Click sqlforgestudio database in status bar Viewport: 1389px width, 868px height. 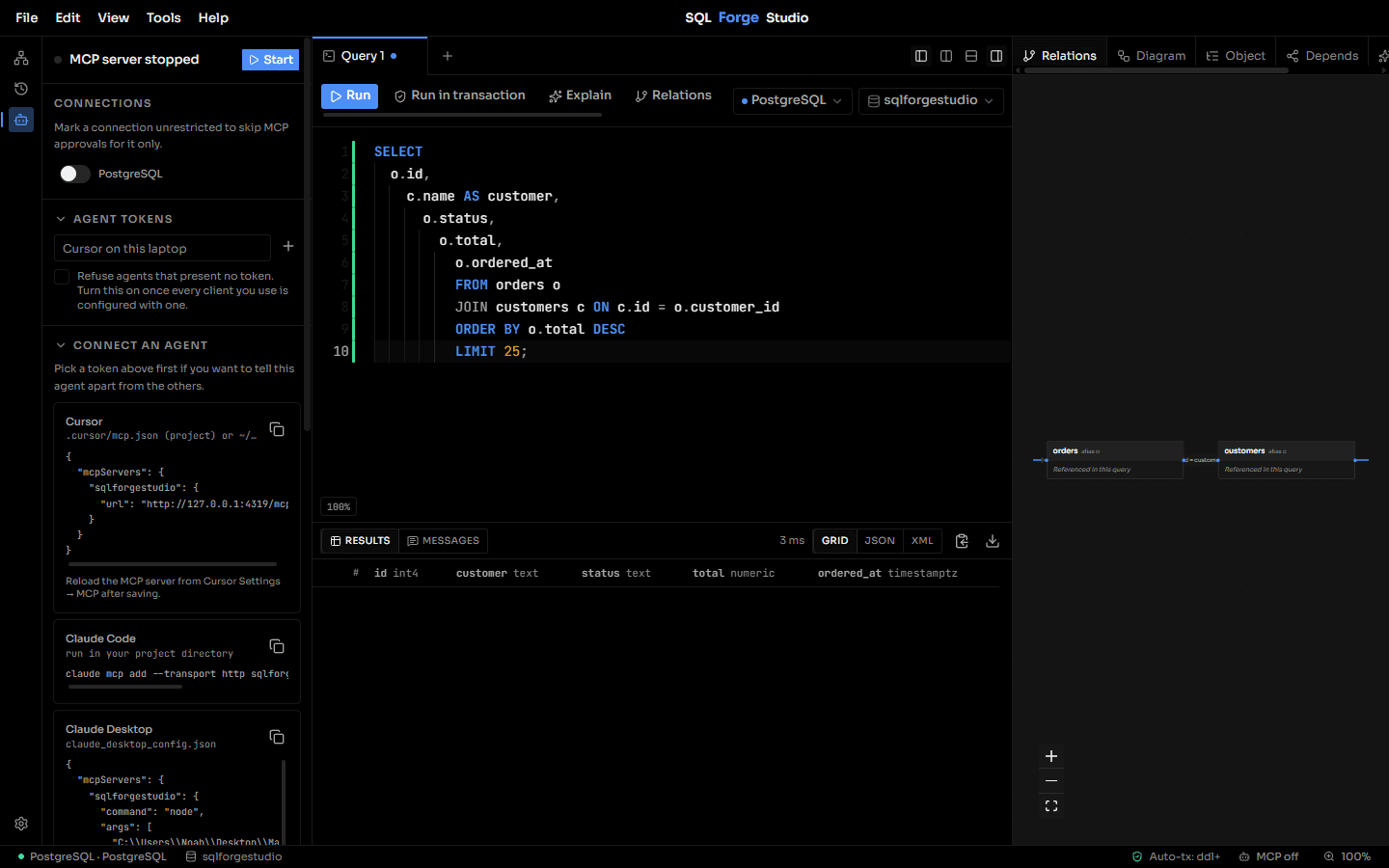click(x=234, y=856)
